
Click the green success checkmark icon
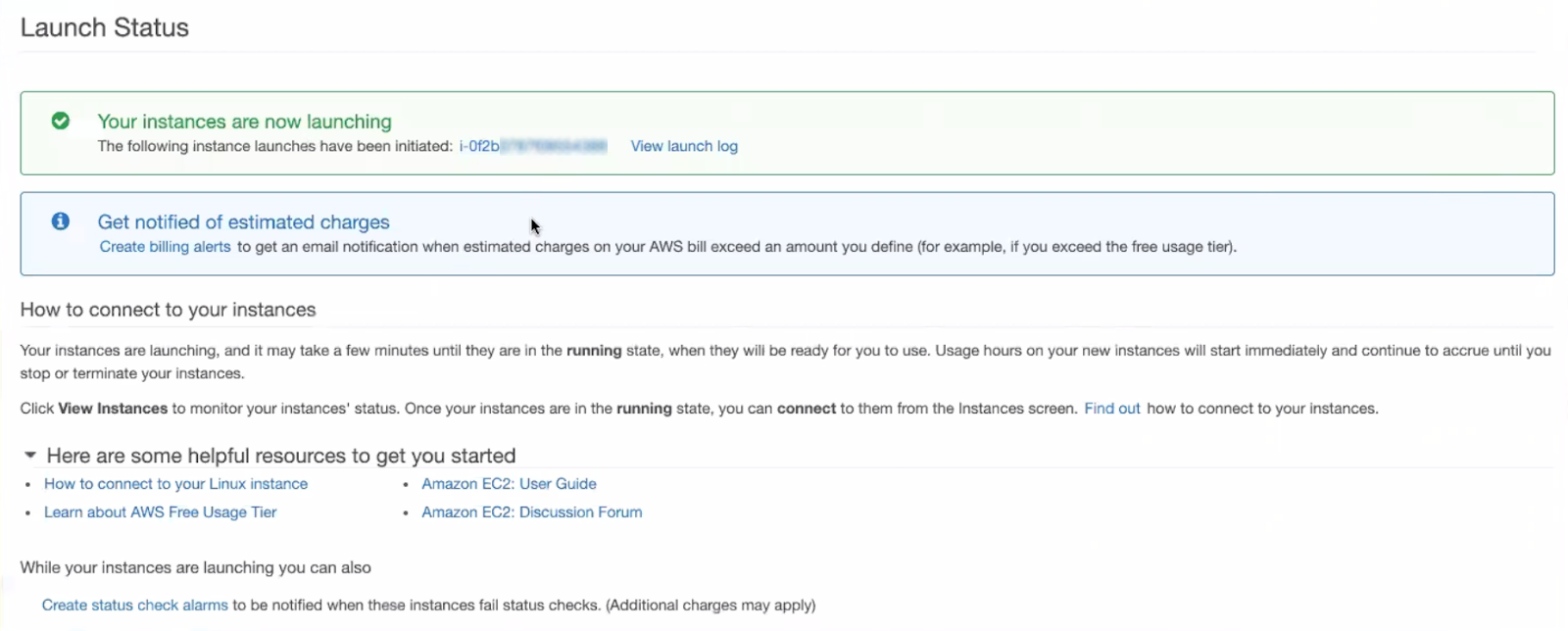click(x=61, y=121)
